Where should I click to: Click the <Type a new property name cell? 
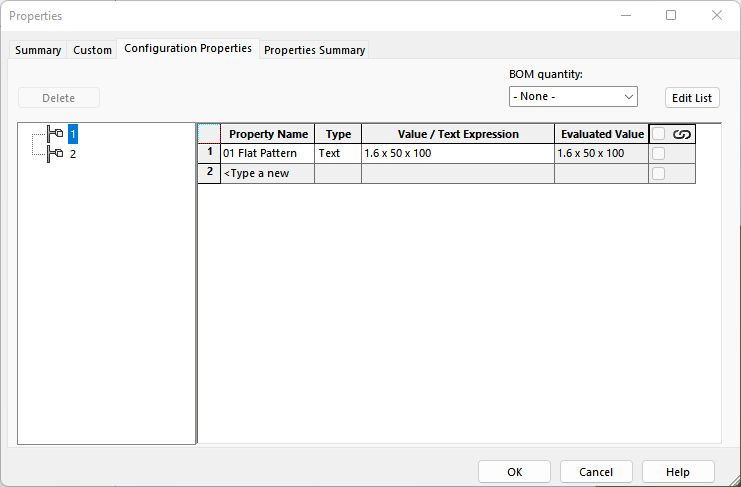[267, 173]
